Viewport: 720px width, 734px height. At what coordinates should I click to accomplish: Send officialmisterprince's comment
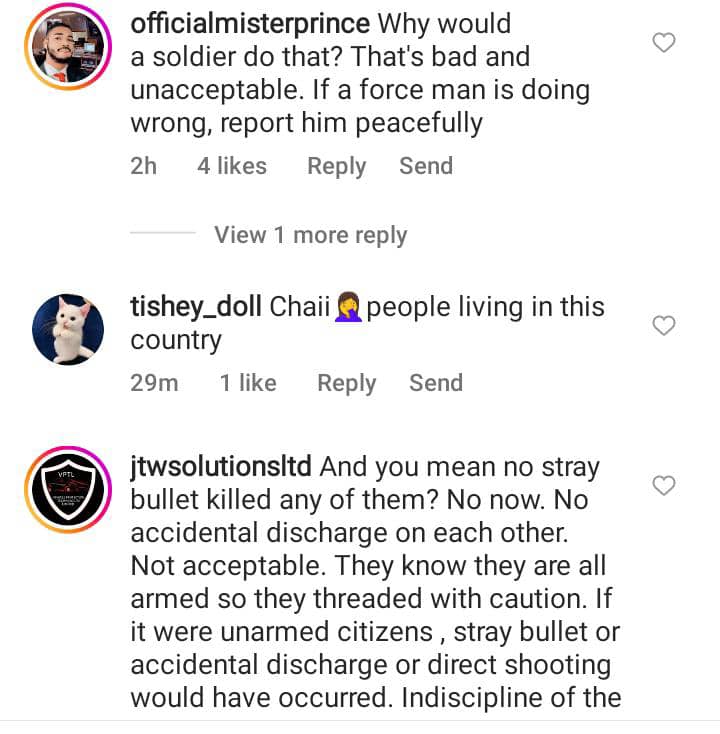[x=426, y=166]
